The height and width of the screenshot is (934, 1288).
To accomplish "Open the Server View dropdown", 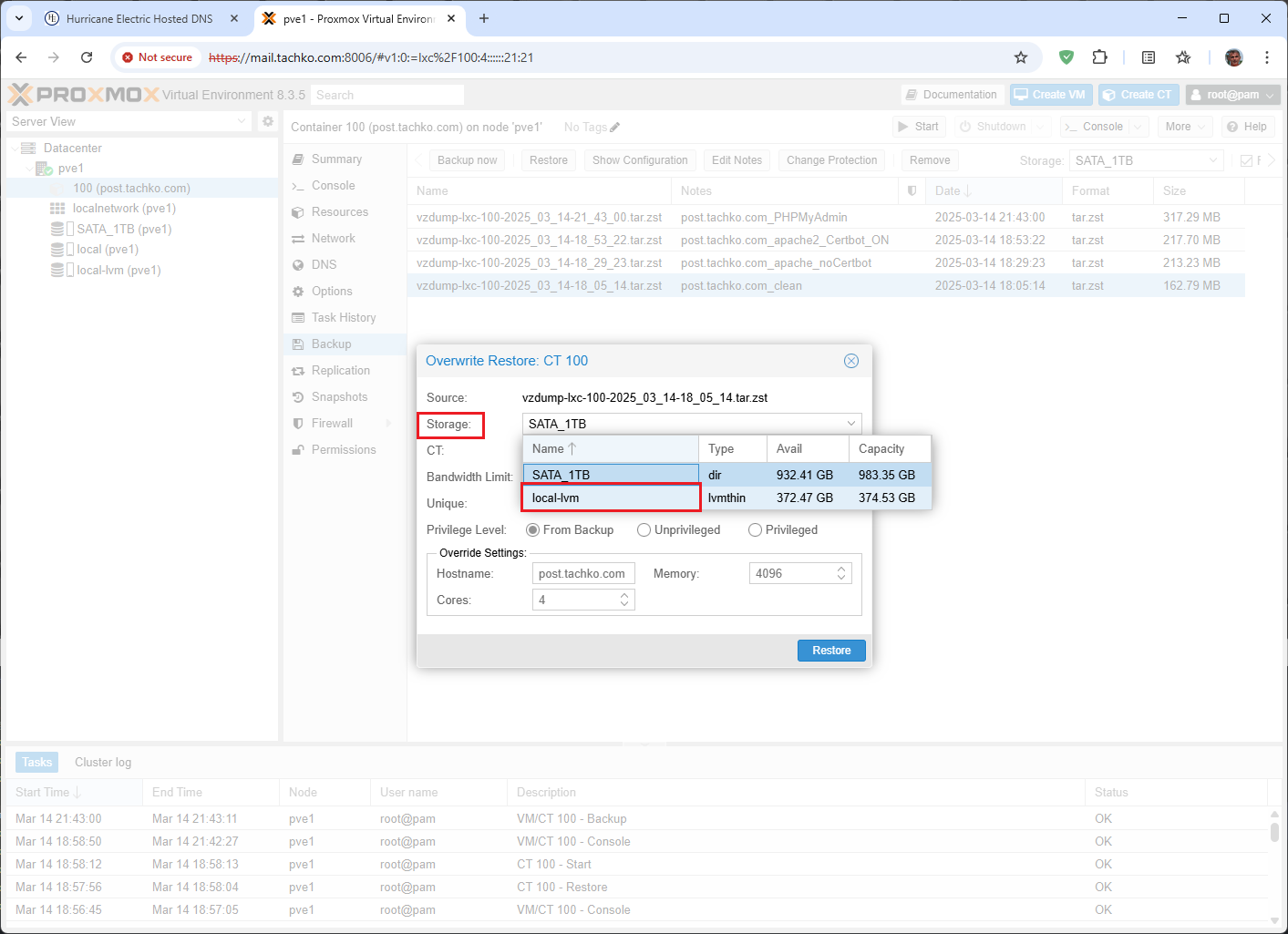I will (x=129, y=121).
